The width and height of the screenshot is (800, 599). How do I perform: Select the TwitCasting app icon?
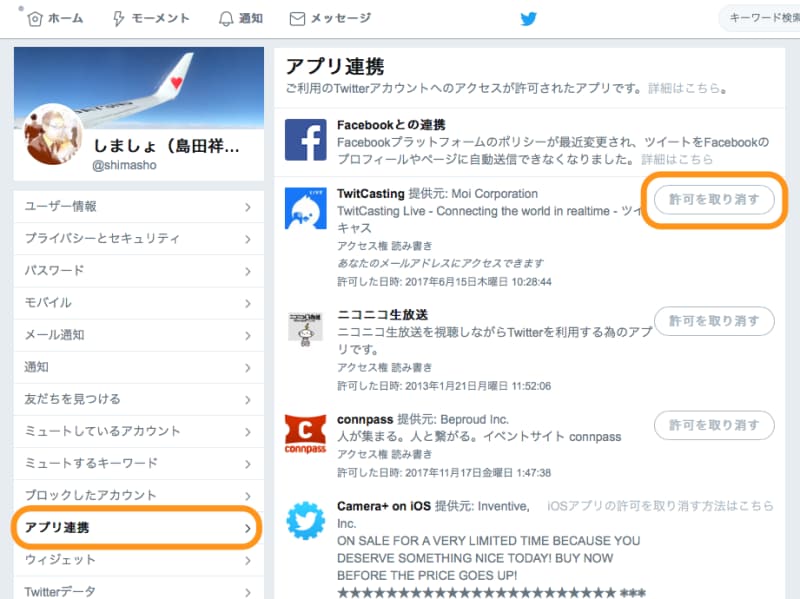click(x=305, y=207)
